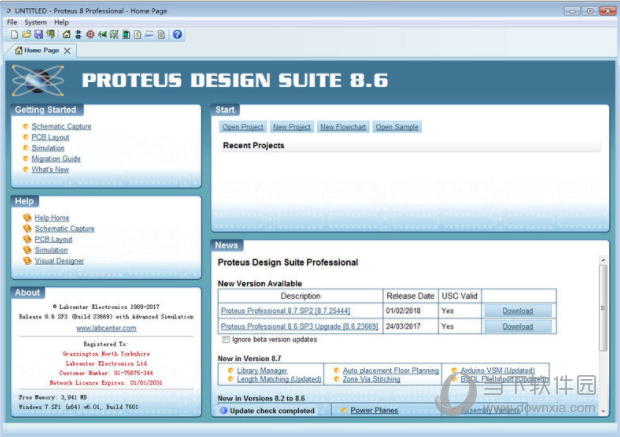Open Getting Started PCB Layout link
620x437 pixels.
[x=50, y=137]
